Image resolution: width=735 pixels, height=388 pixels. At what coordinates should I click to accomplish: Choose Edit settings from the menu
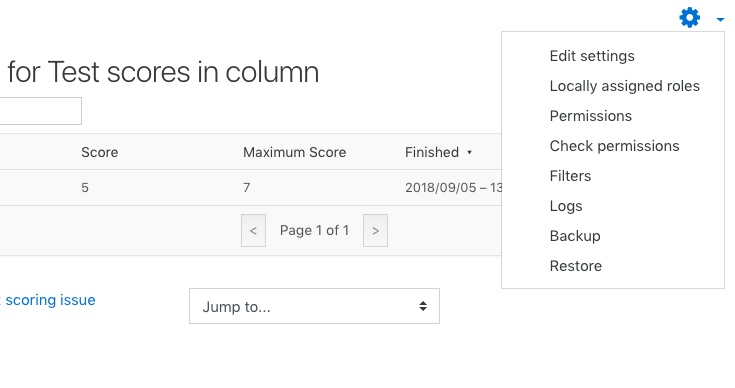click(592, 56)
